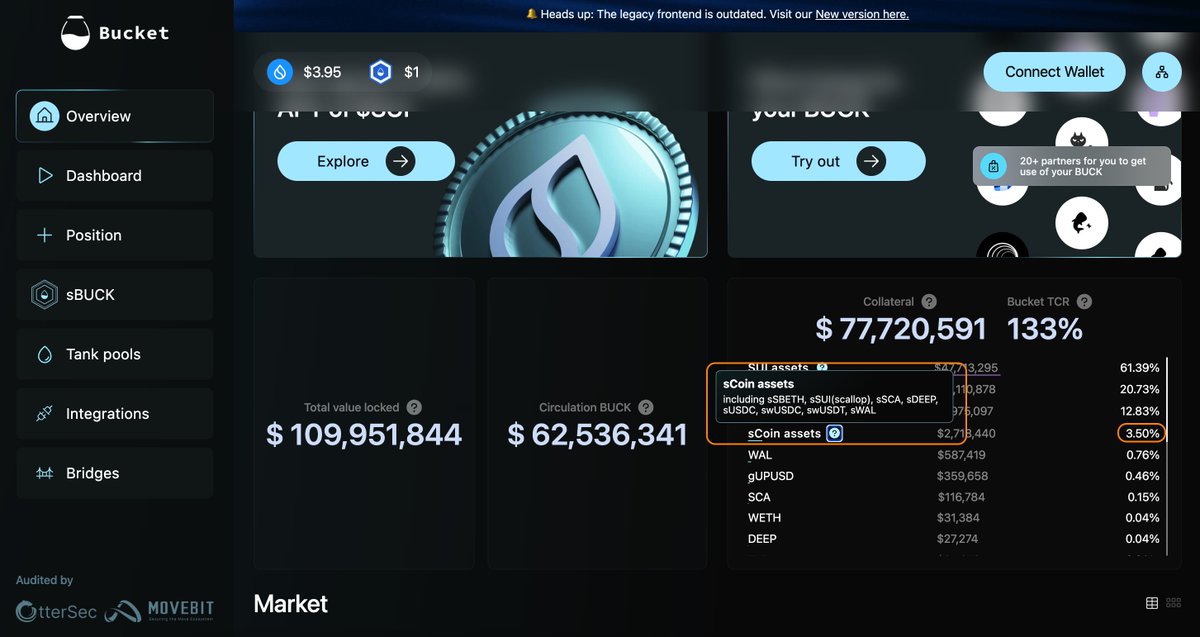Click the Integrations plug icon
This screenshot has height=637, width=1200.
44,414
